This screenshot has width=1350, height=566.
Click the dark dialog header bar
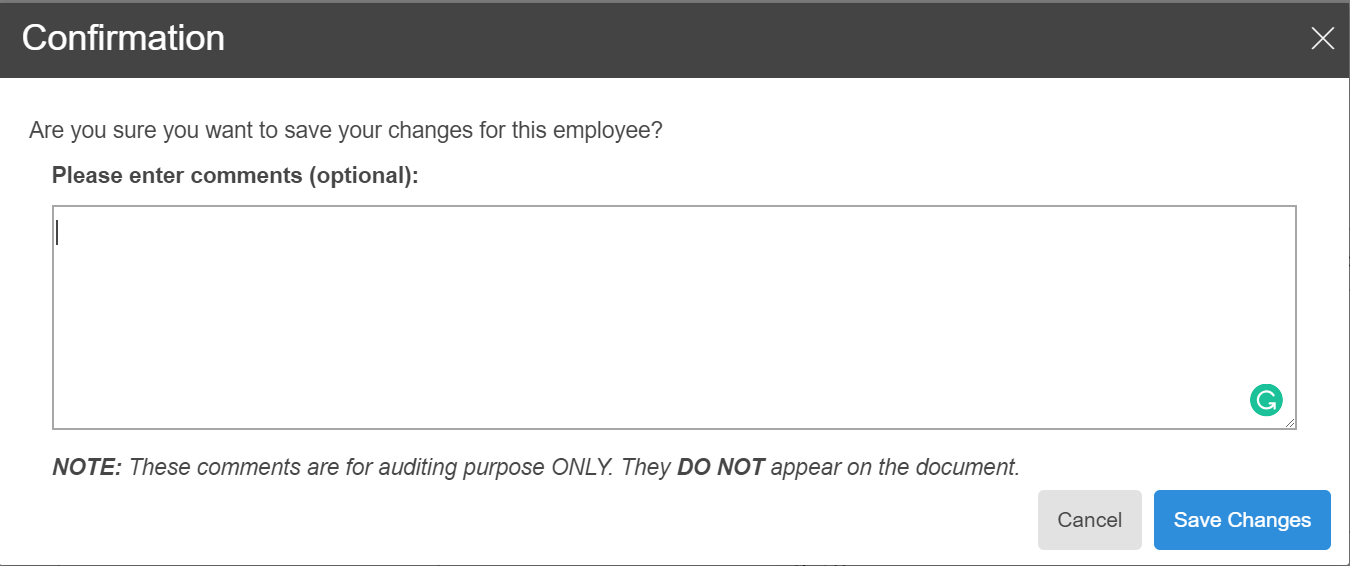point(700,39)
